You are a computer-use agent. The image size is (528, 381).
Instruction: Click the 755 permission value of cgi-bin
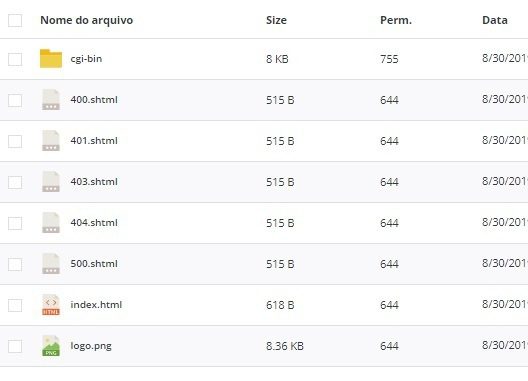pos(389,59)
